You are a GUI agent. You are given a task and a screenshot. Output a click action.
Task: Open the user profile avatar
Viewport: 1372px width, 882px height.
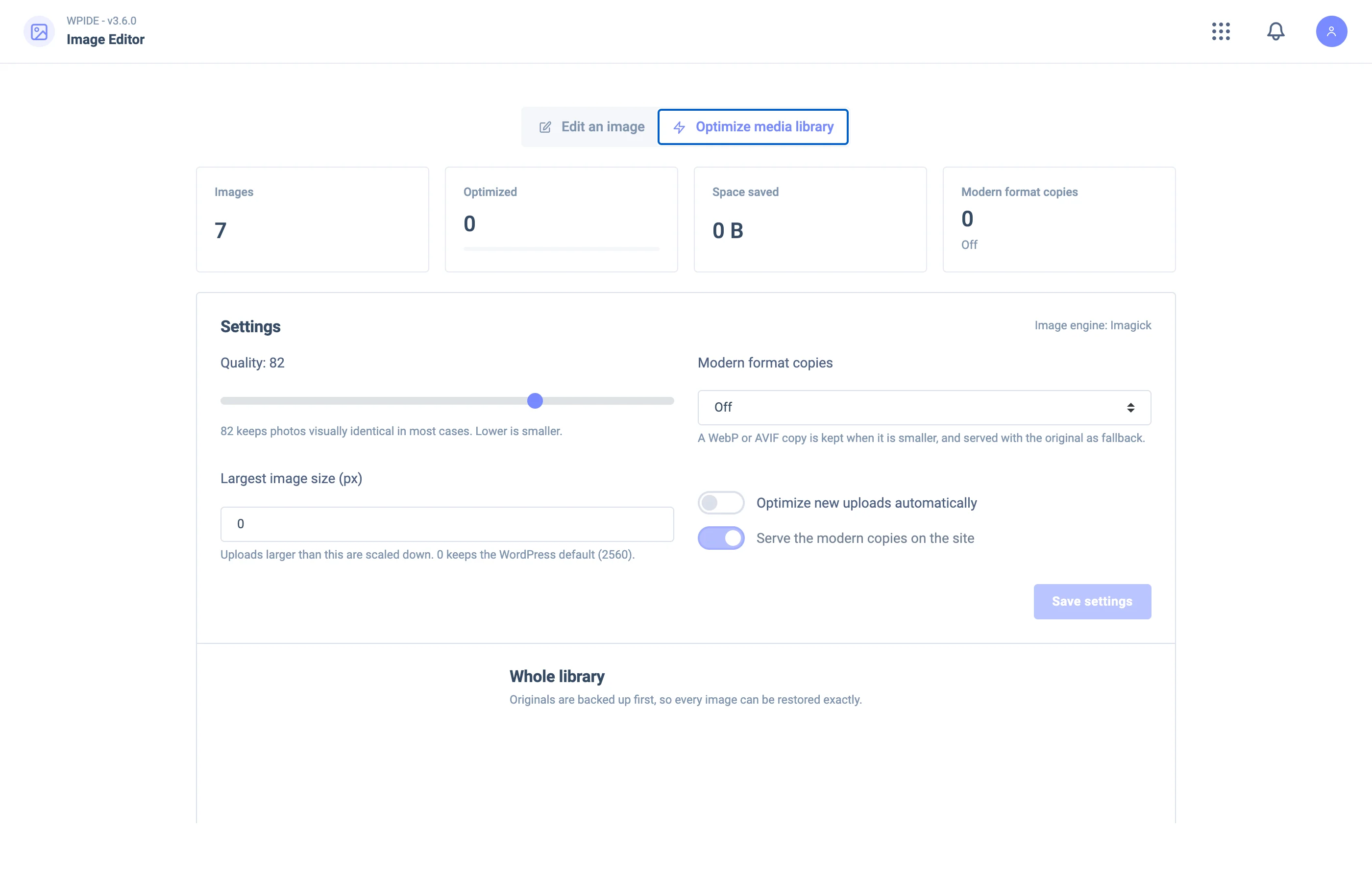1331,31
